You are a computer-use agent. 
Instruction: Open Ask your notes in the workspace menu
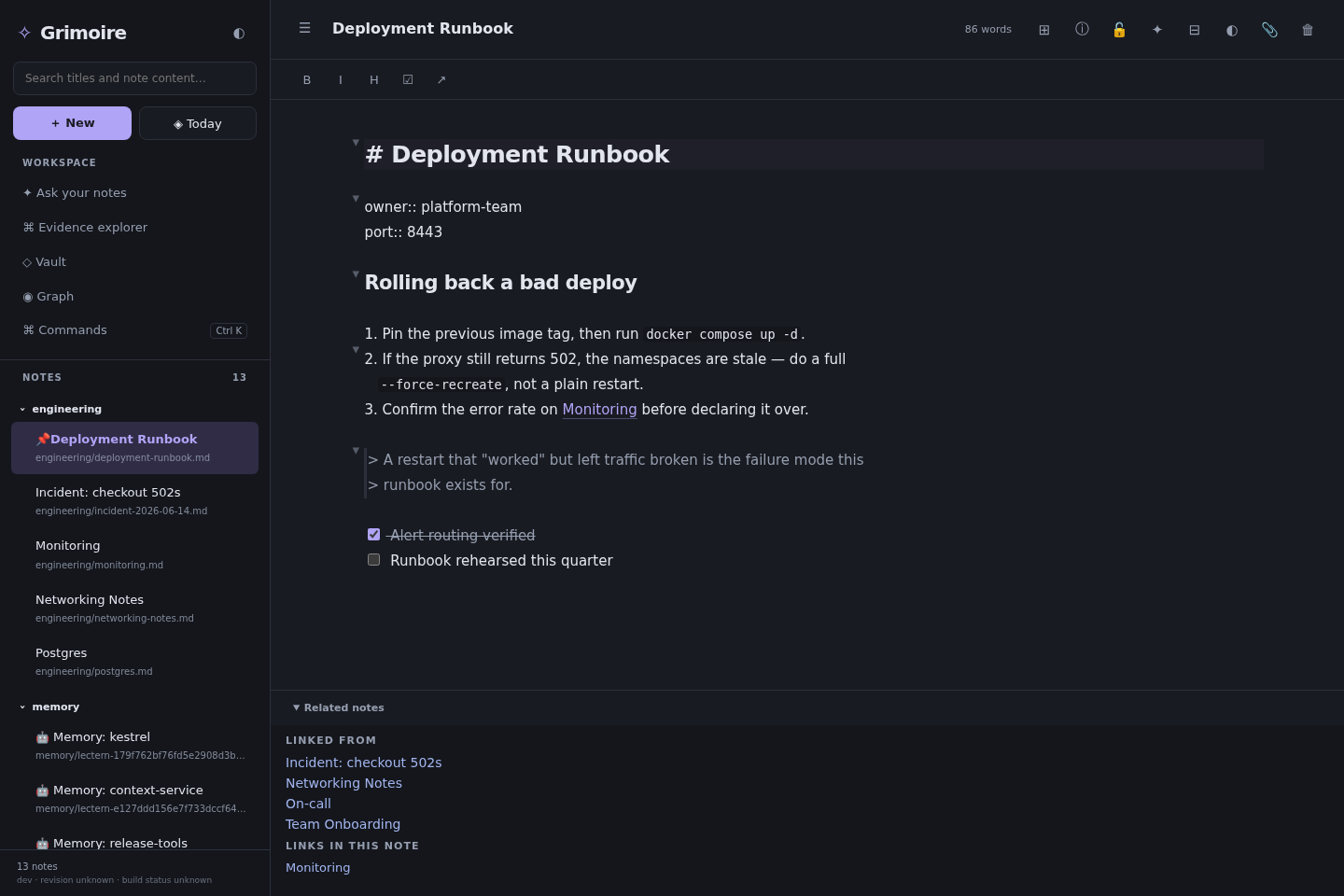coord(134,193)
